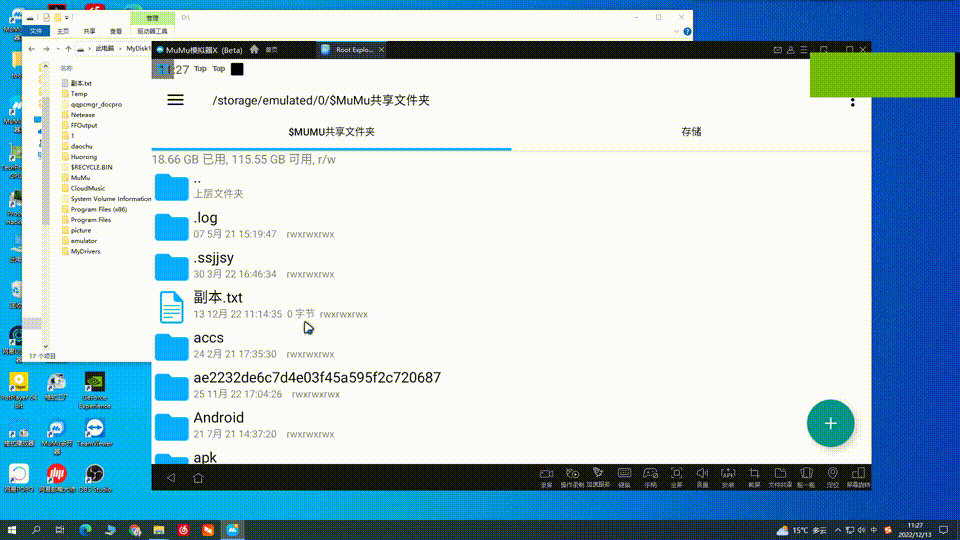This screenshot has height=540, width=960.
Task: Open the 文件共享 file sharing icon
Action: click(780, 477)
